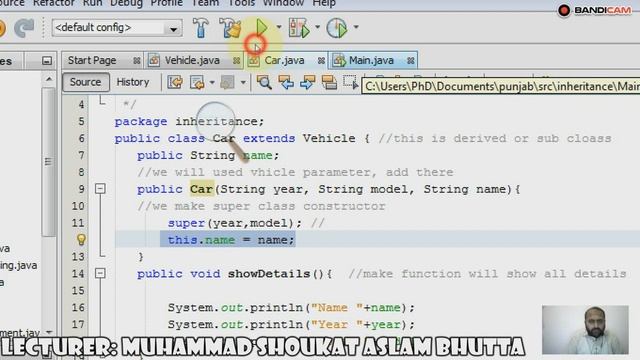Open the Help menu

(x=324, y=3)
